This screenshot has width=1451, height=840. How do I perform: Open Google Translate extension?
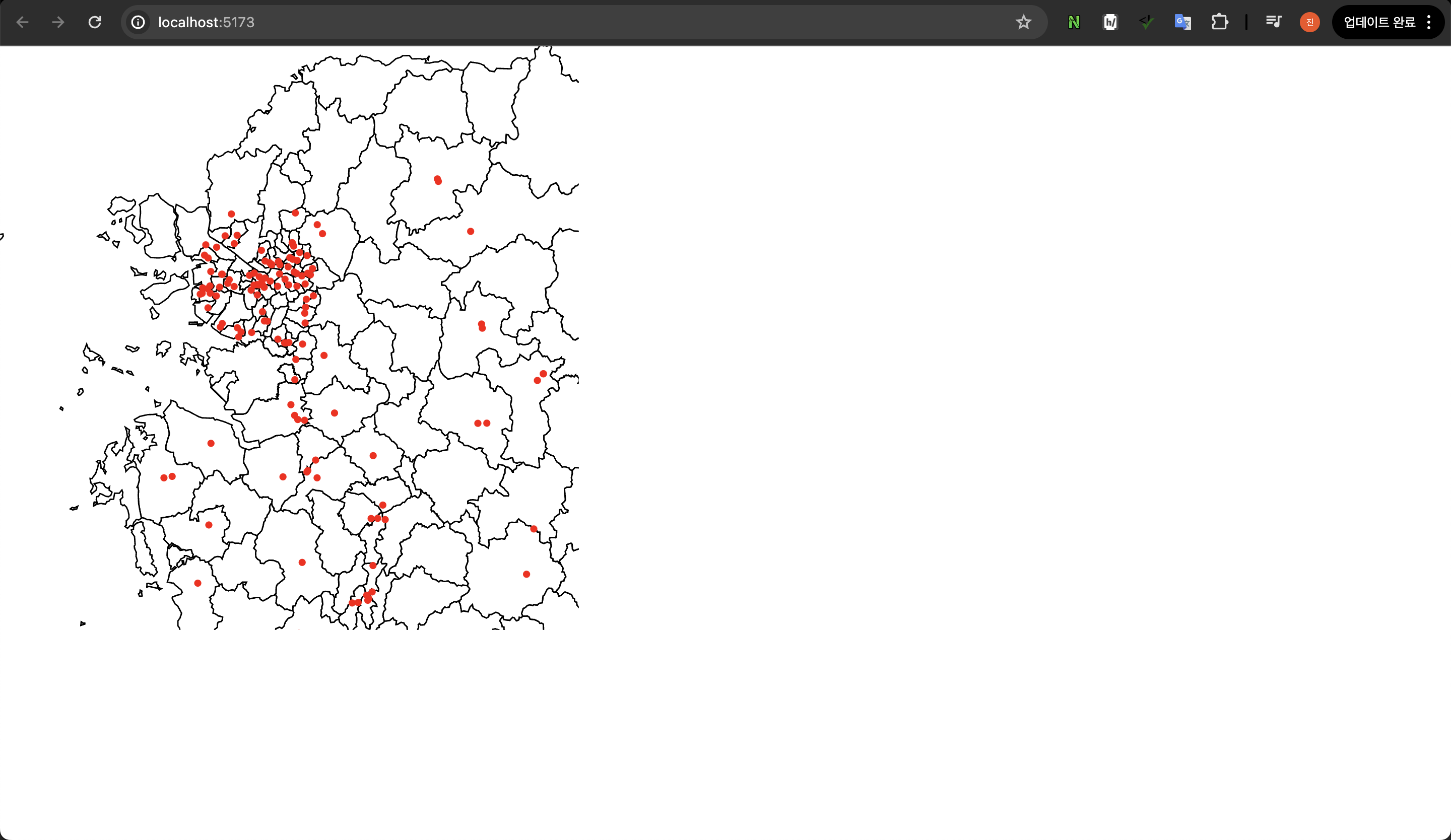[x=1182, y=23]
